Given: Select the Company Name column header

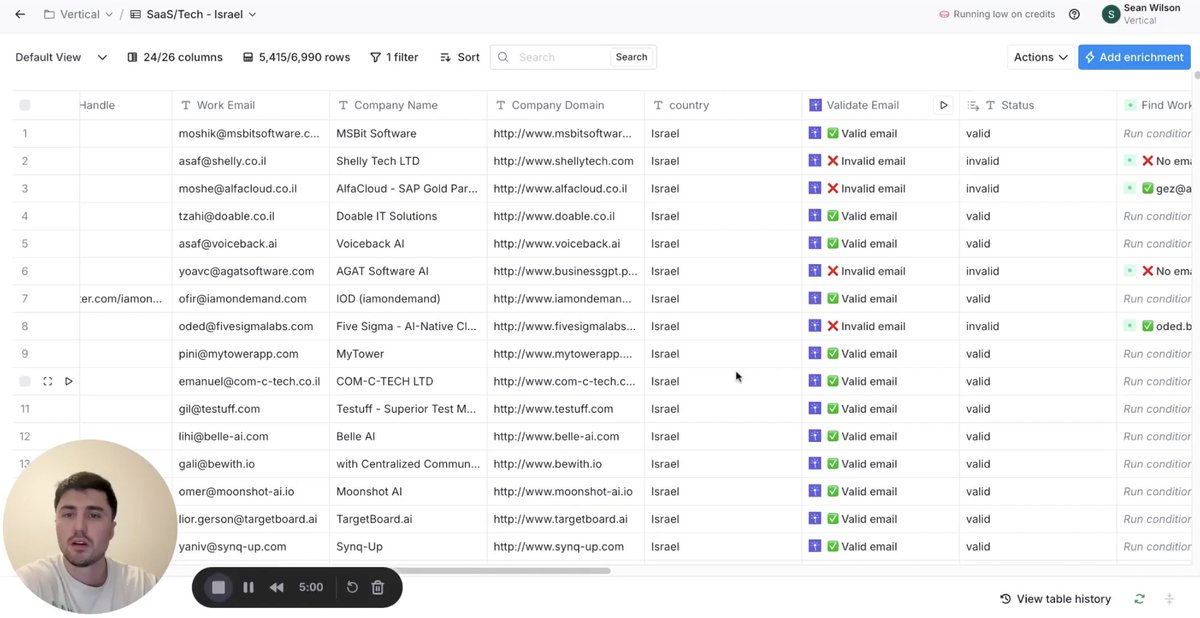Looking at the screenshot, I should (x=408, y=105).
